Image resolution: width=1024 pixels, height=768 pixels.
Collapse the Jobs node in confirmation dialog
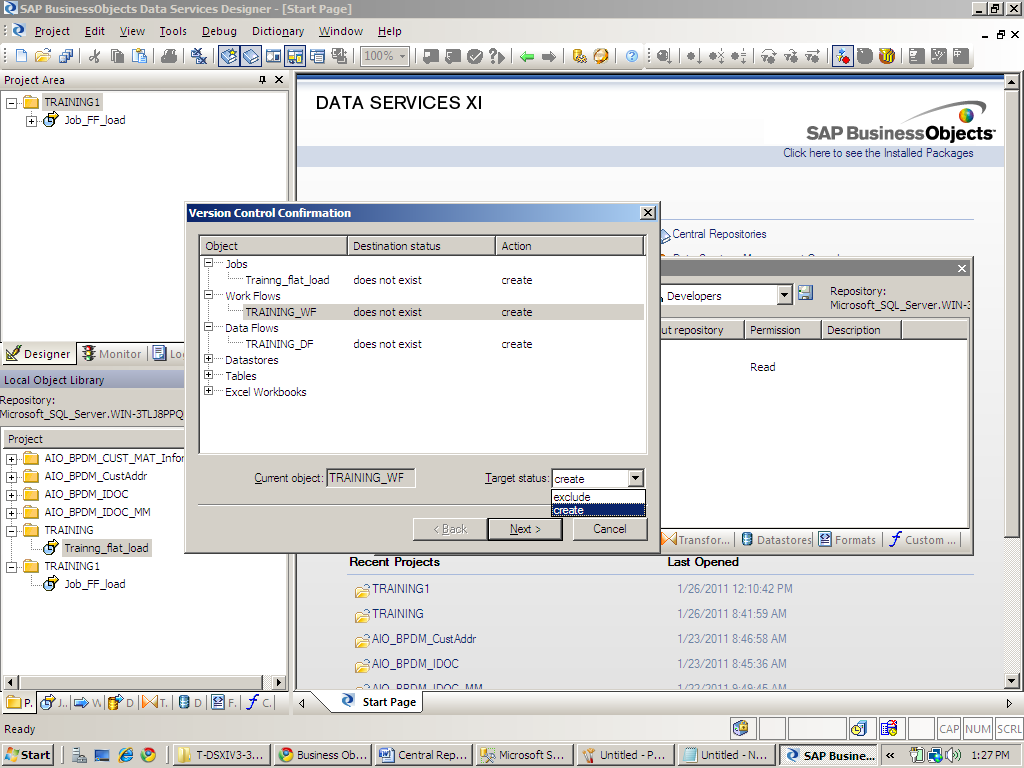(208, 263)
